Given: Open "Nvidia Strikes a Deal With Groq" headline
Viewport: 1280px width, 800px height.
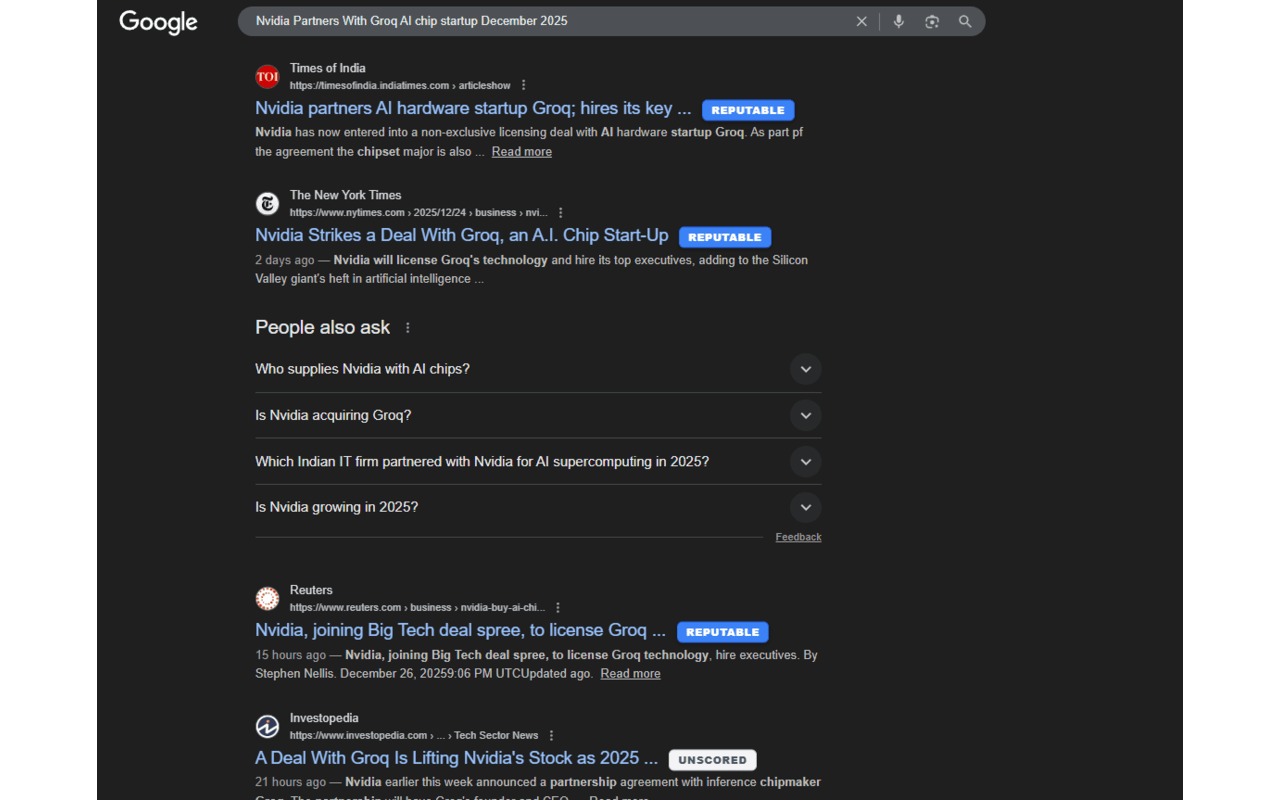Looking at the screenshot, I should [x=462, y=235].
